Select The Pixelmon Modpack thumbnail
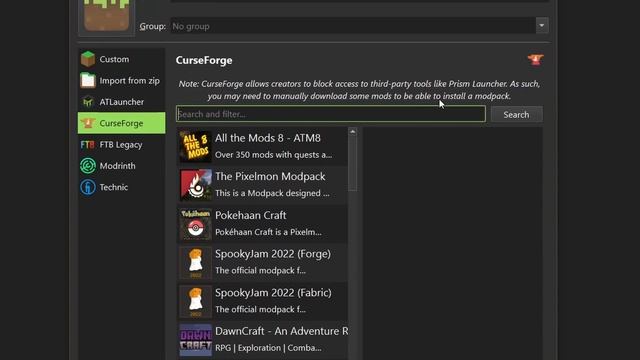The height and width of the screenshot is (360, 640). click(196, 185)
